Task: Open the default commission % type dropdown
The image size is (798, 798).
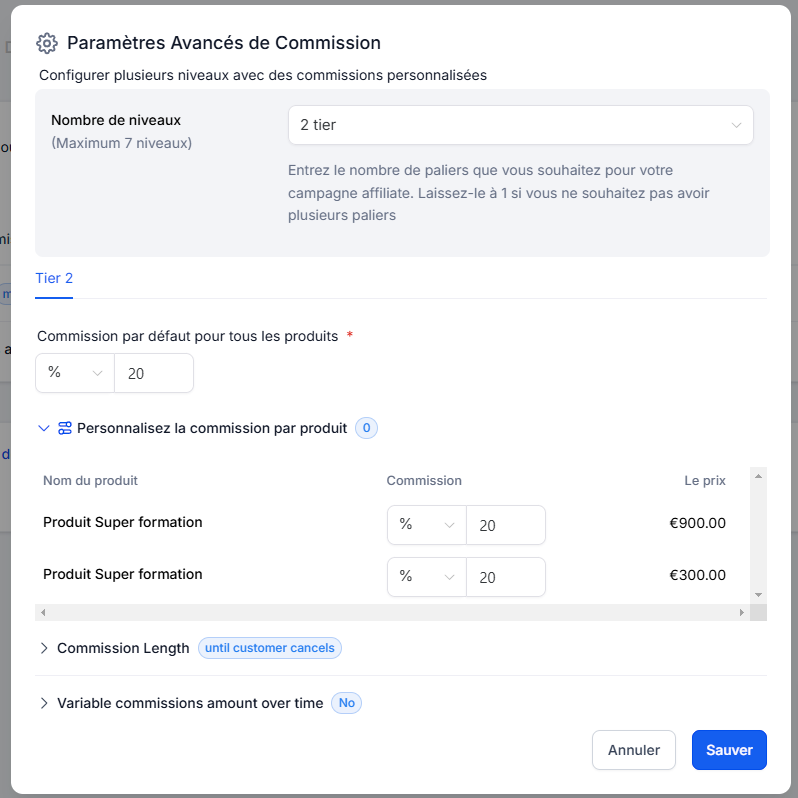Action: [x=75, y=373]
